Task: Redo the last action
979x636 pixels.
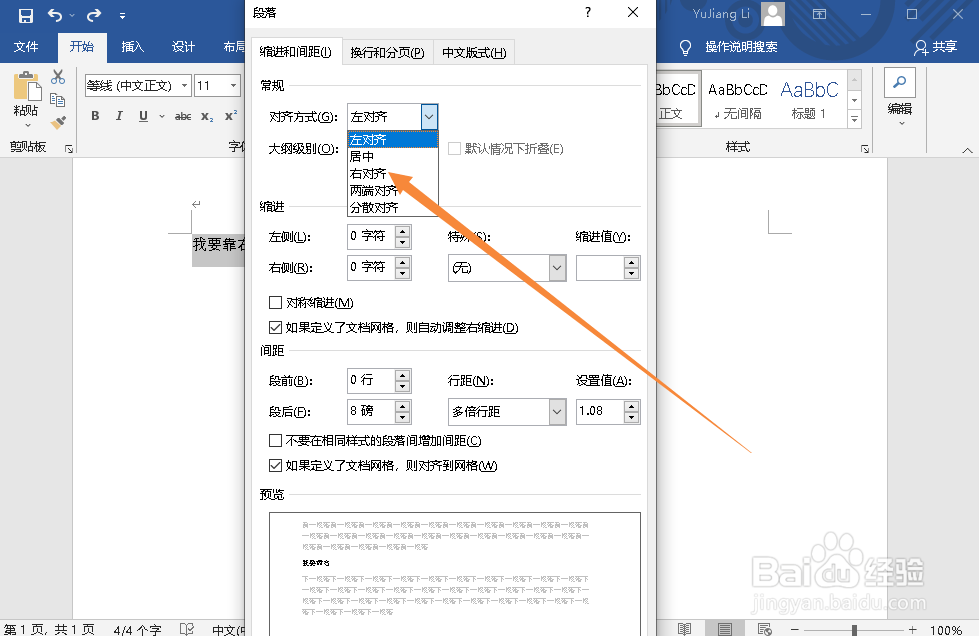Action: click(94, 15)
